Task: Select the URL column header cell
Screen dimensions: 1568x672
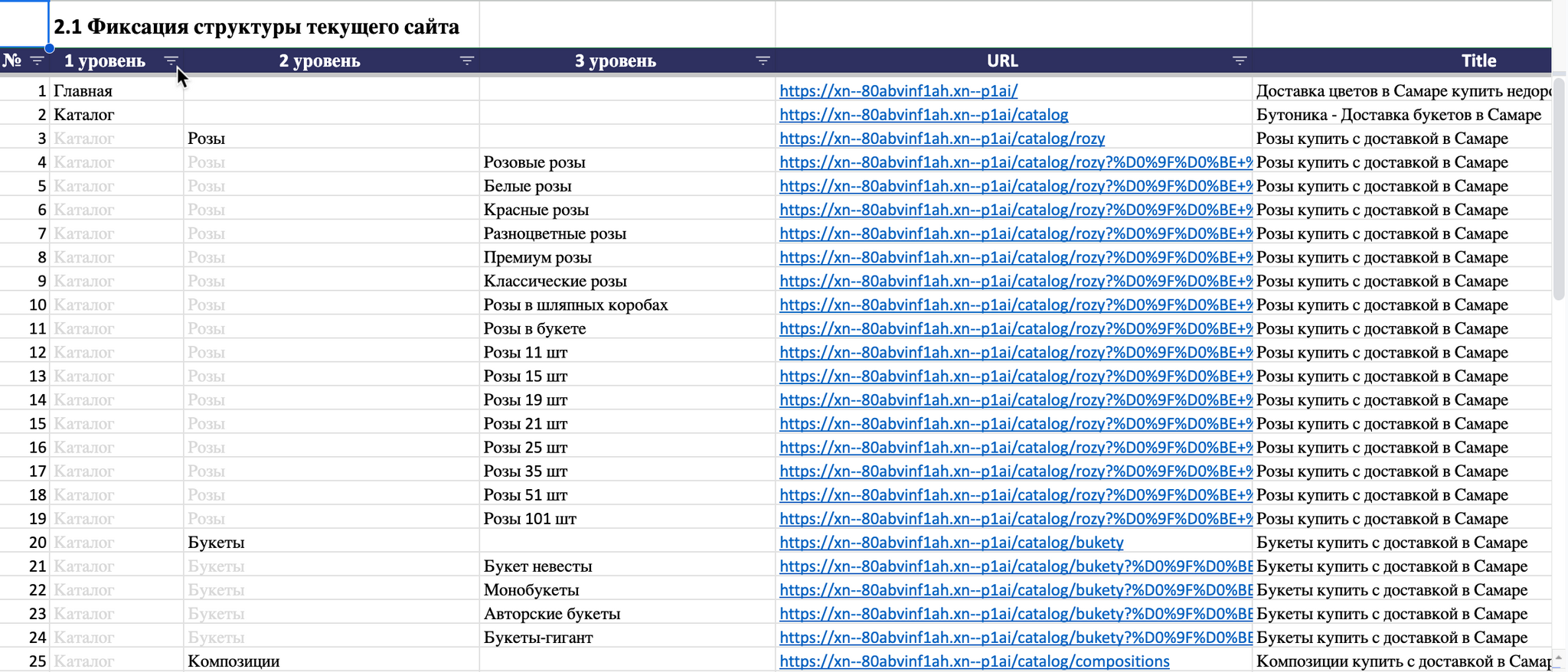Action: point(1014,61)
